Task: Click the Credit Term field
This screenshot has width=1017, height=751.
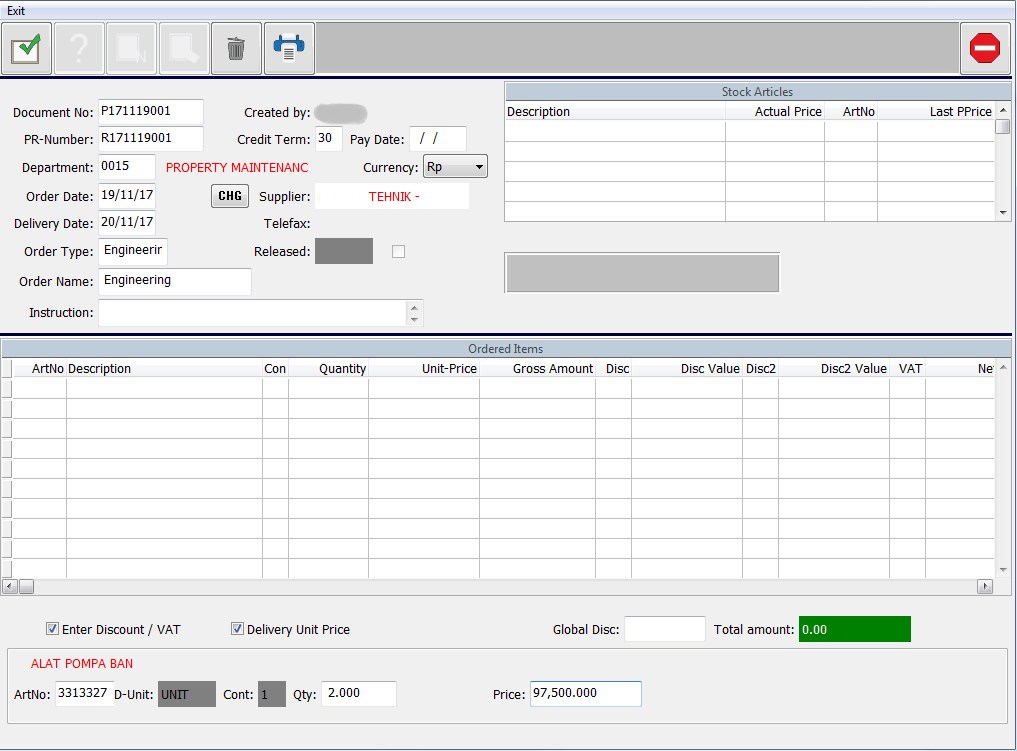Action: click(329, 139)
